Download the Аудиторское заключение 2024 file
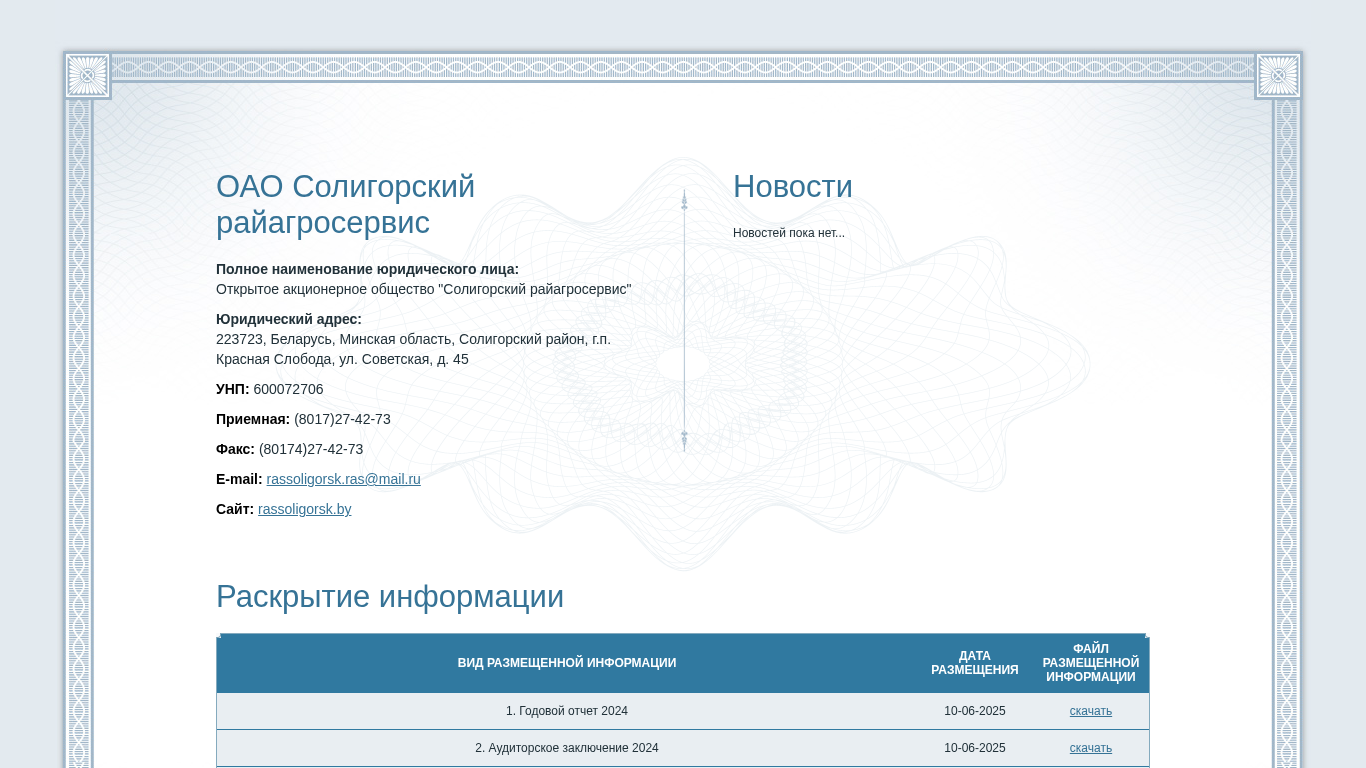The width and height of the screenshot is (1366, 768). (1090, 748)
